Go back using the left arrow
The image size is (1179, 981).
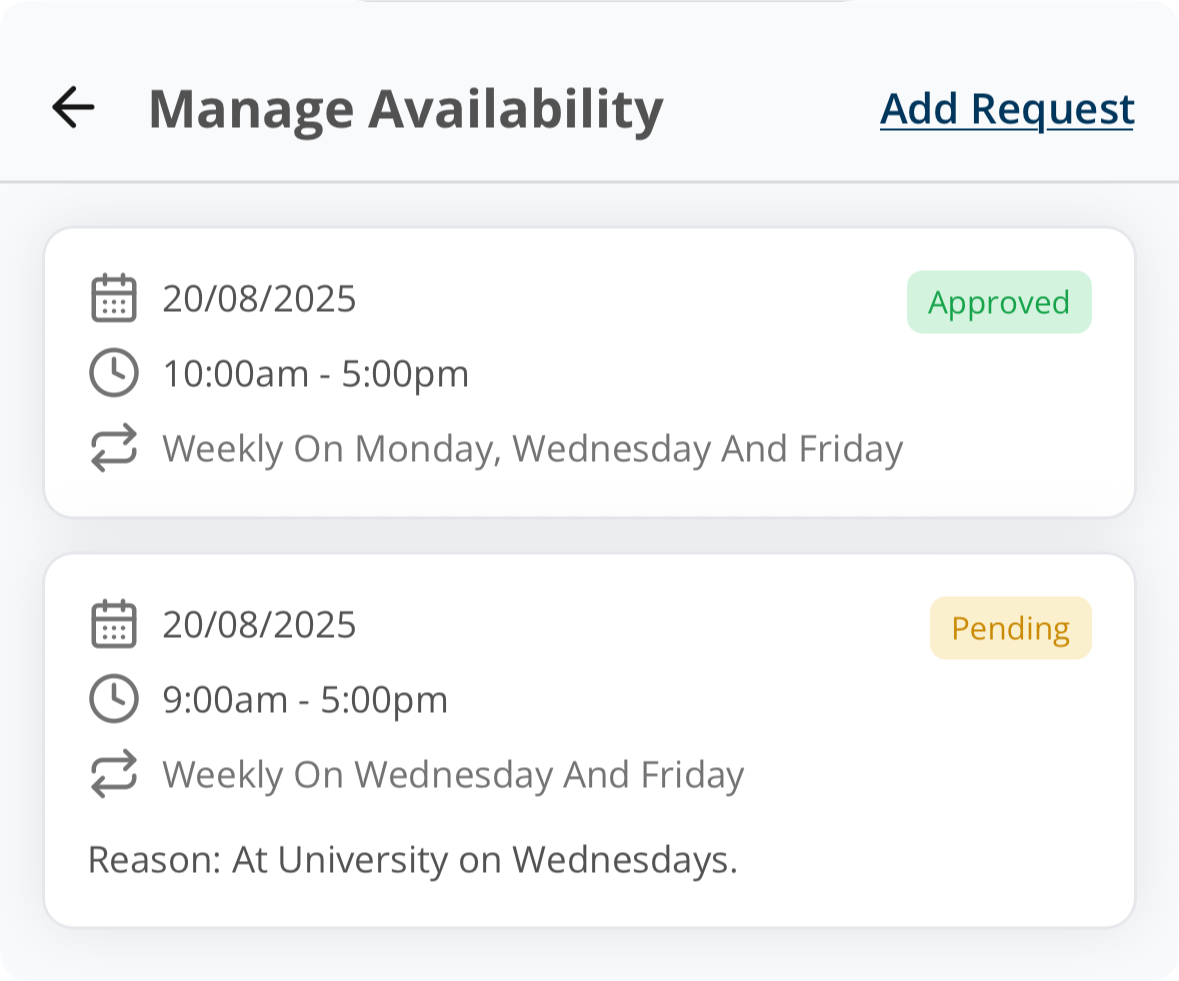[x=73, y=107]
